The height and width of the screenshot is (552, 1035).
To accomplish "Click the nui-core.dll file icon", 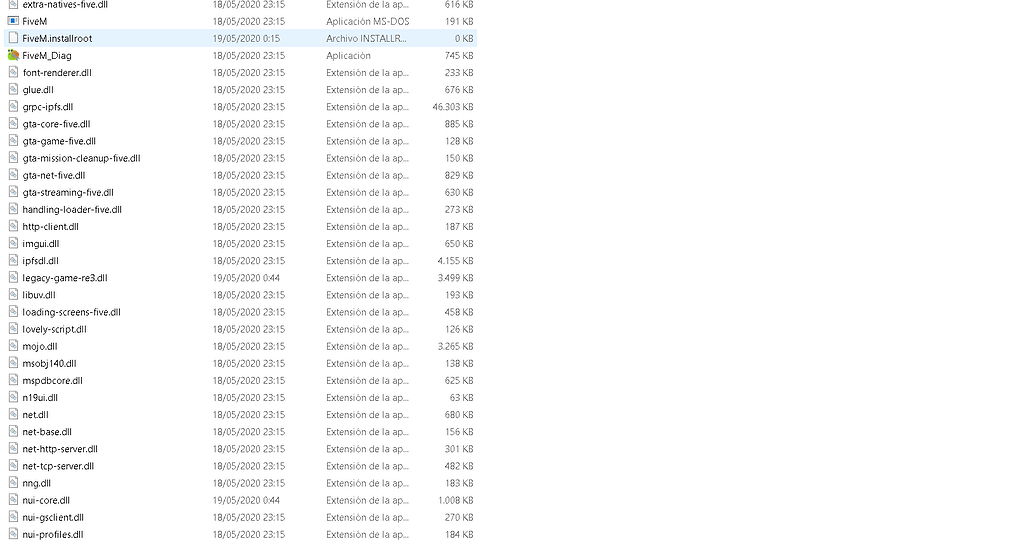I will 13,500.
